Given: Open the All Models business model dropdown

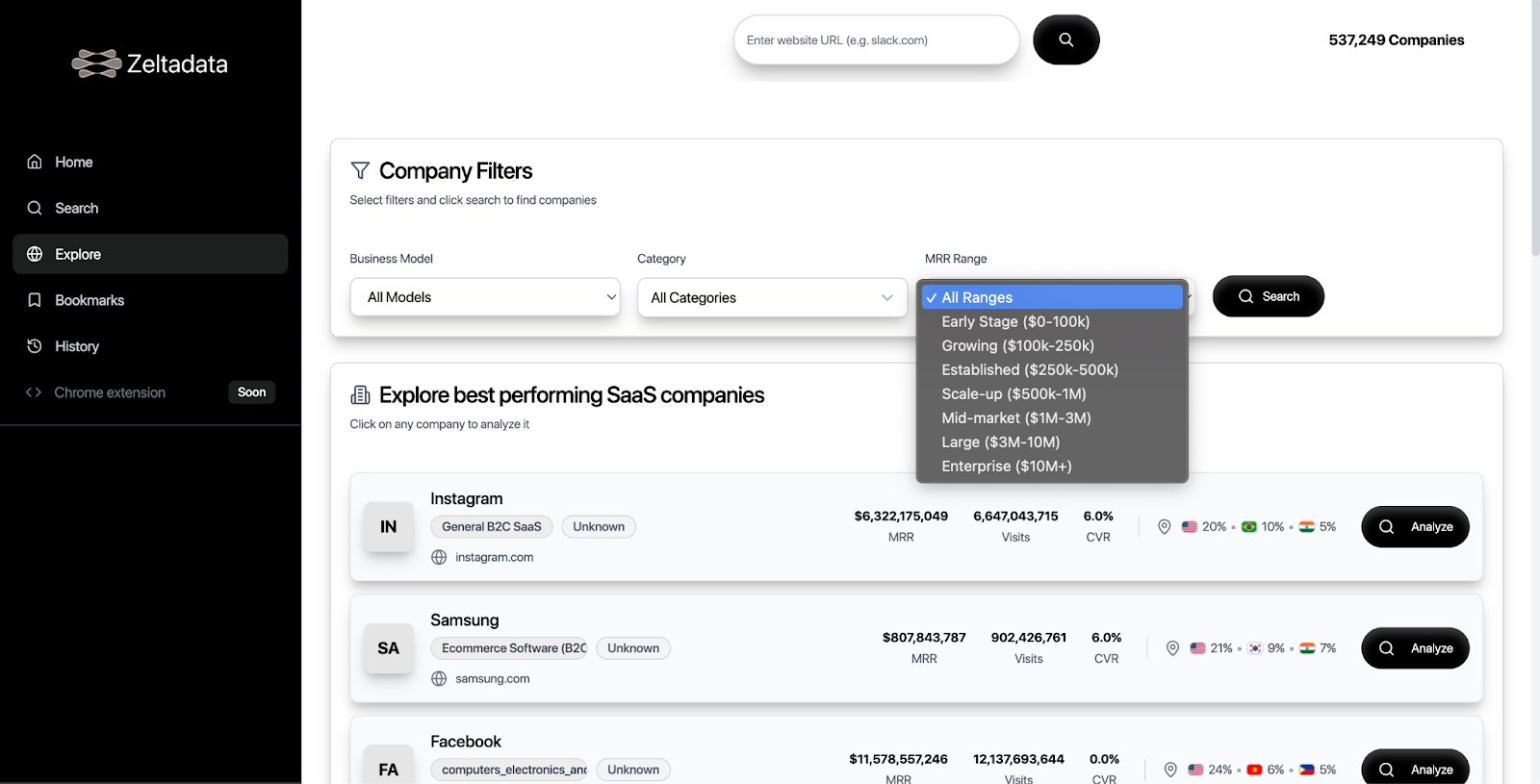Looking at the screenshot, I should click(x=485, y=297).
